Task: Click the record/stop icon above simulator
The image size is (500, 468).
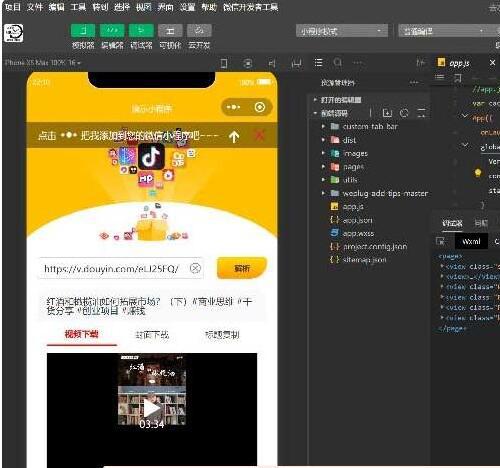Action: tap(248, 63)
